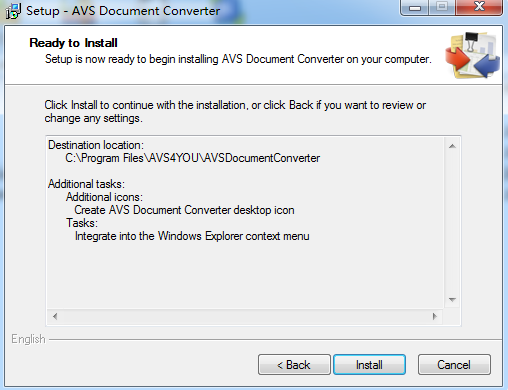Click the Install button
Viewport: 508px width, 390px height.
(x=369, y=364)
